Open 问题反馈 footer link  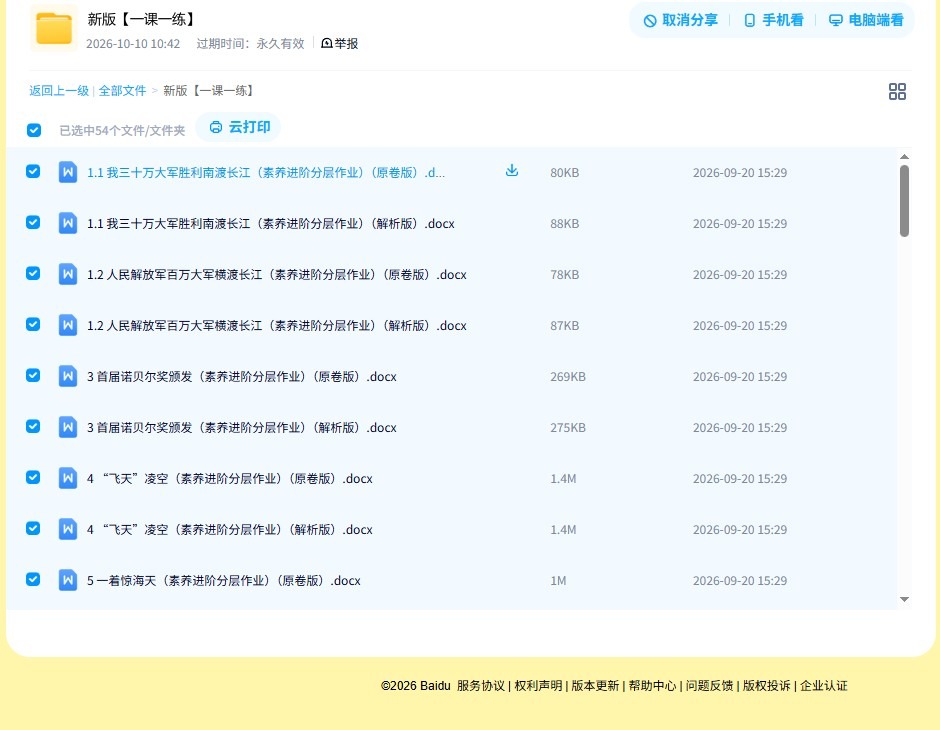(709, 686)
